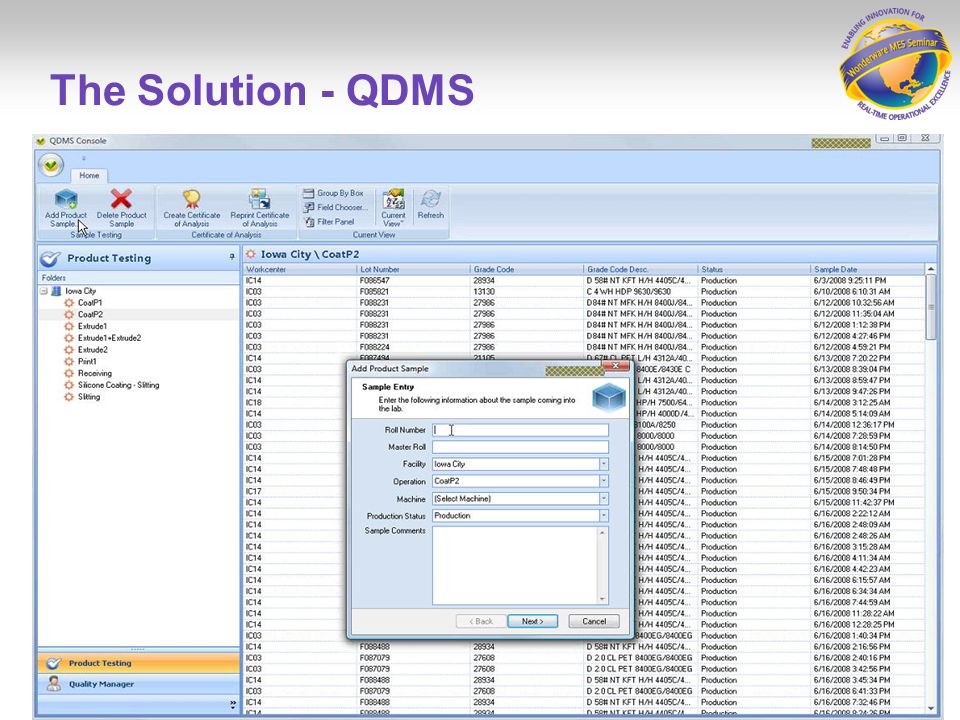This screenshot has width=960, height=720.
Task: Click the Product Testing checkmark icon at bottom
Action: (54, 663)
